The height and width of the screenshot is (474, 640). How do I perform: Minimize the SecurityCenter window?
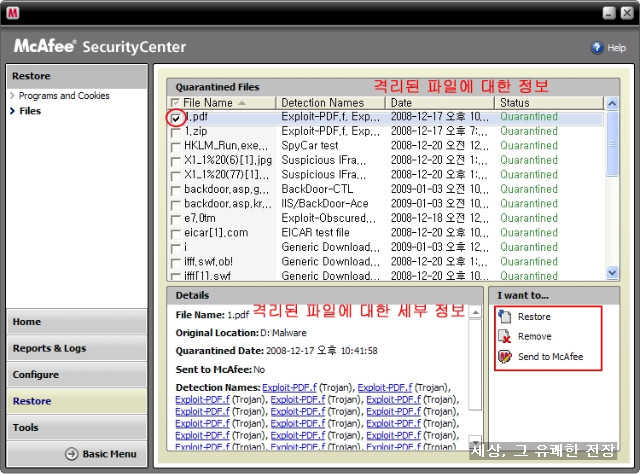coord(609,13)
